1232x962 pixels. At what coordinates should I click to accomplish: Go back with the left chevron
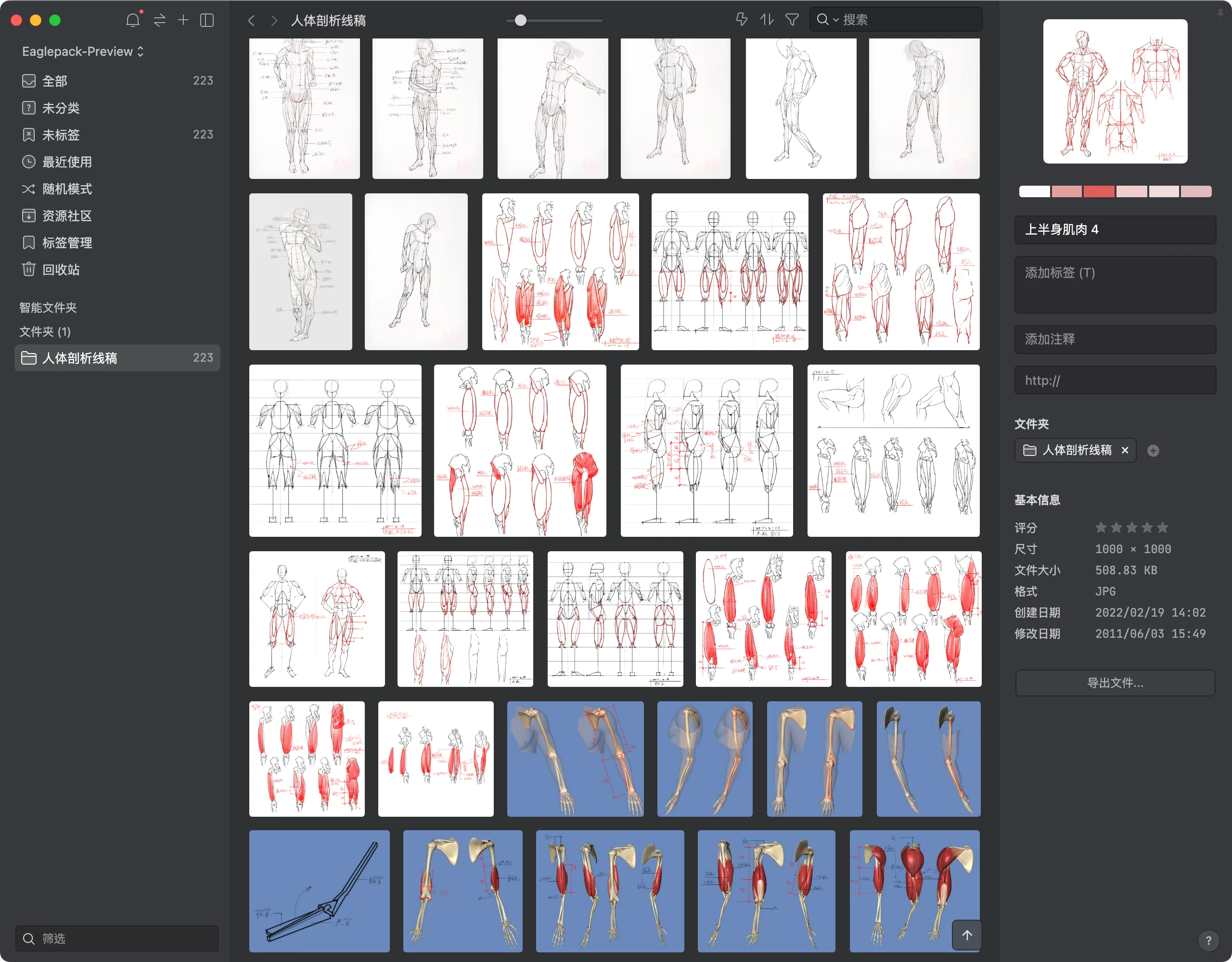252,21
